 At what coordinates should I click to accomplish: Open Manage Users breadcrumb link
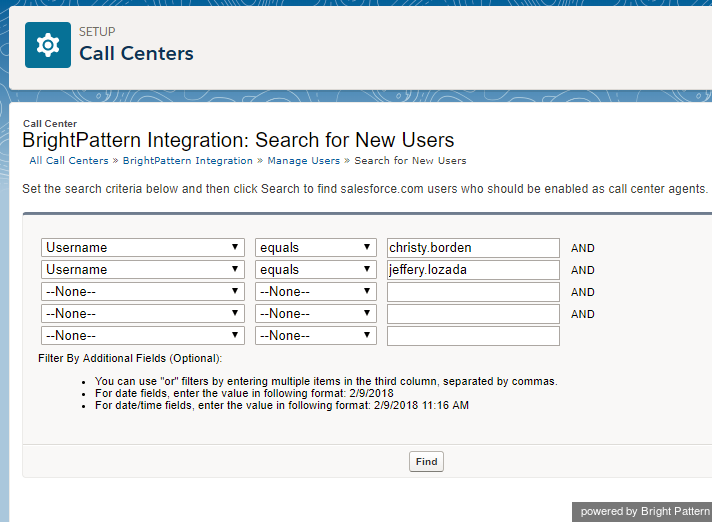tap(303, 161)
